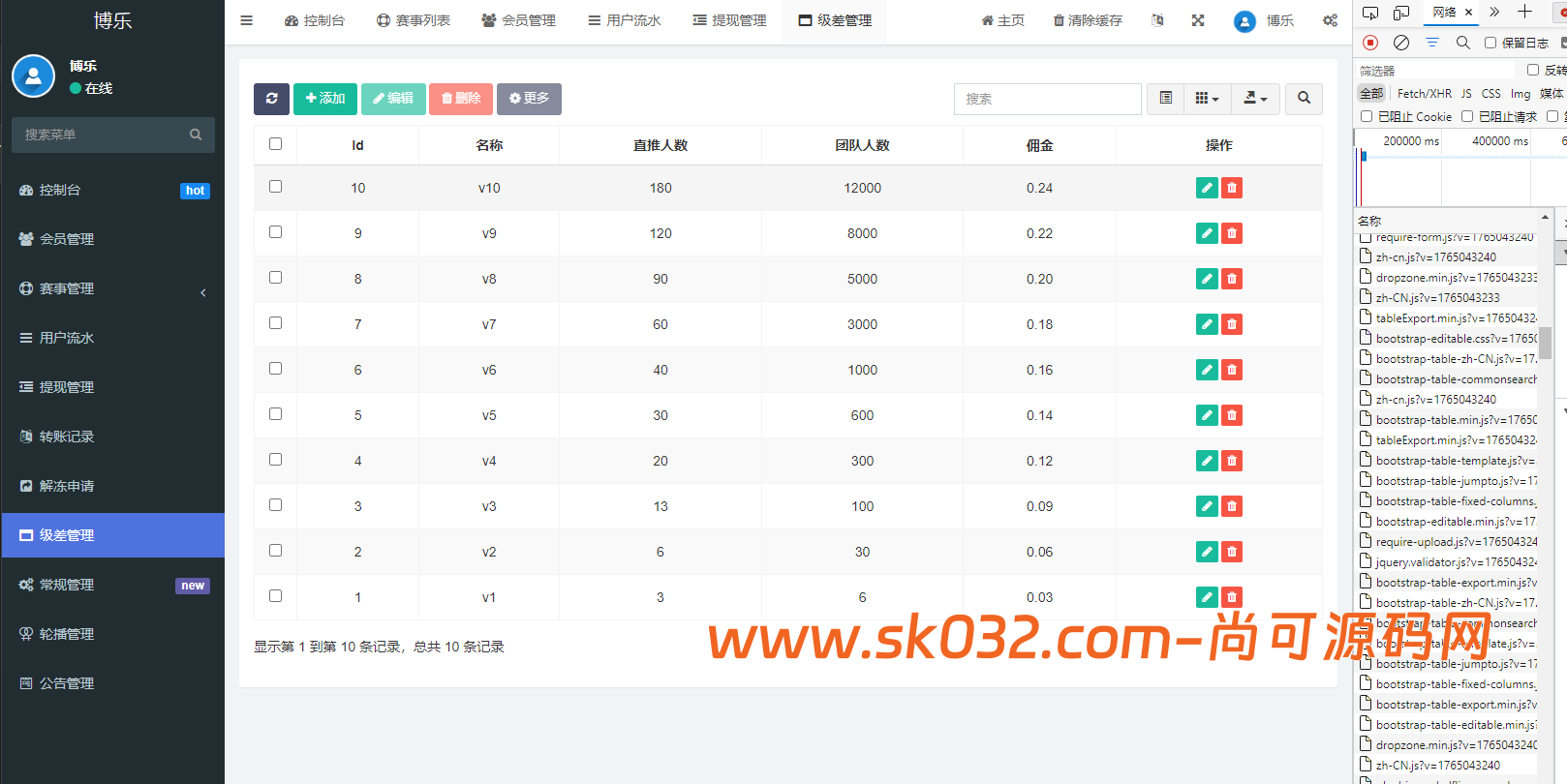This screenshot has width=1567, height=784.
Task: Switch to the 会员管理 top tab
Action: [x=519, y=20]
